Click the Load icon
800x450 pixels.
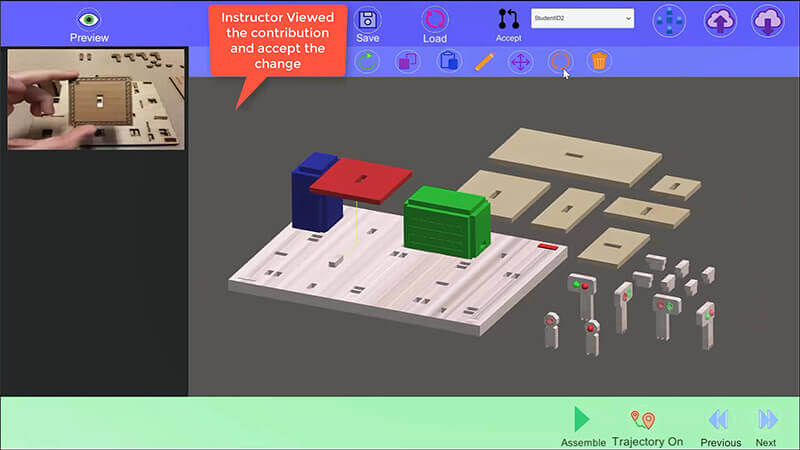tap(435, 19)
